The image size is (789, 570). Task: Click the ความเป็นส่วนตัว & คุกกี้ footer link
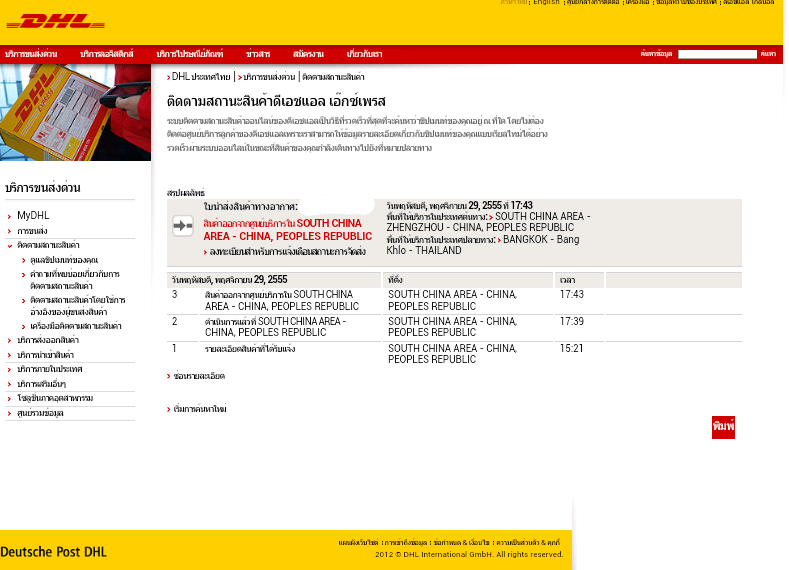[528, 543]
